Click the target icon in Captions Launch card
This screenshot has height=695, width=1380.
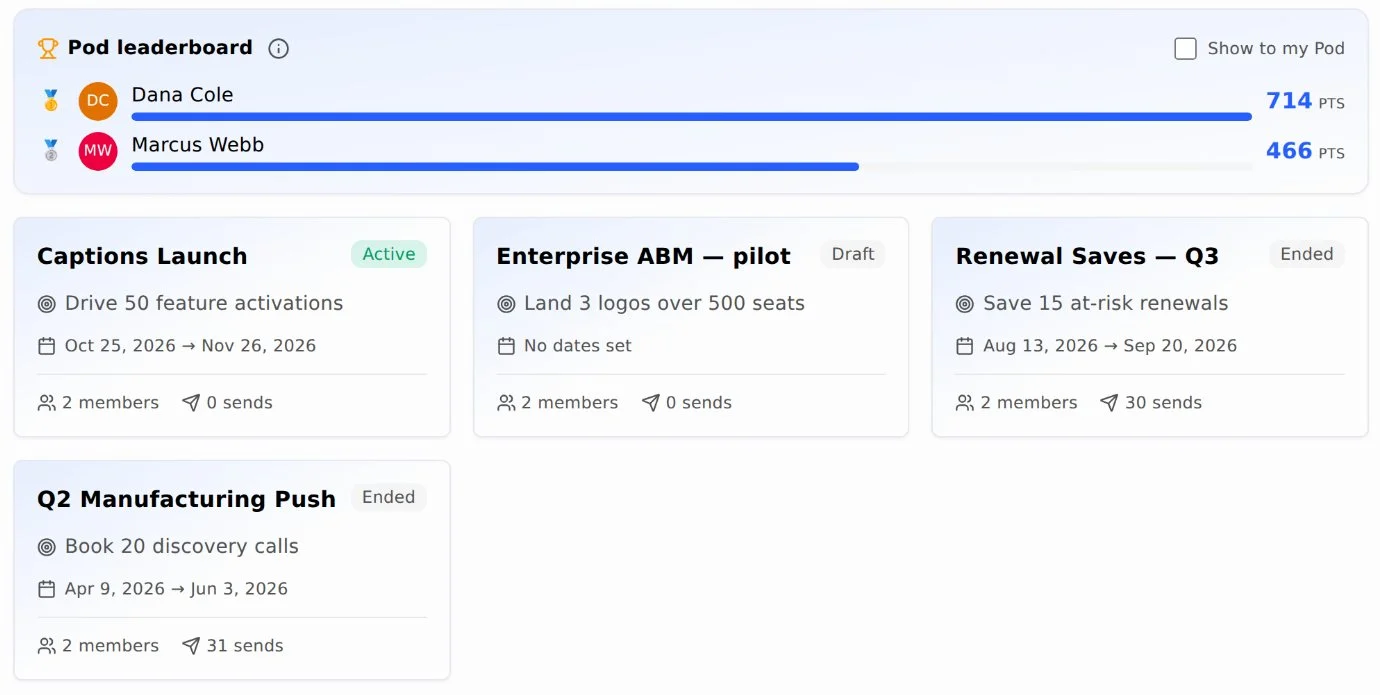(46, 304)
